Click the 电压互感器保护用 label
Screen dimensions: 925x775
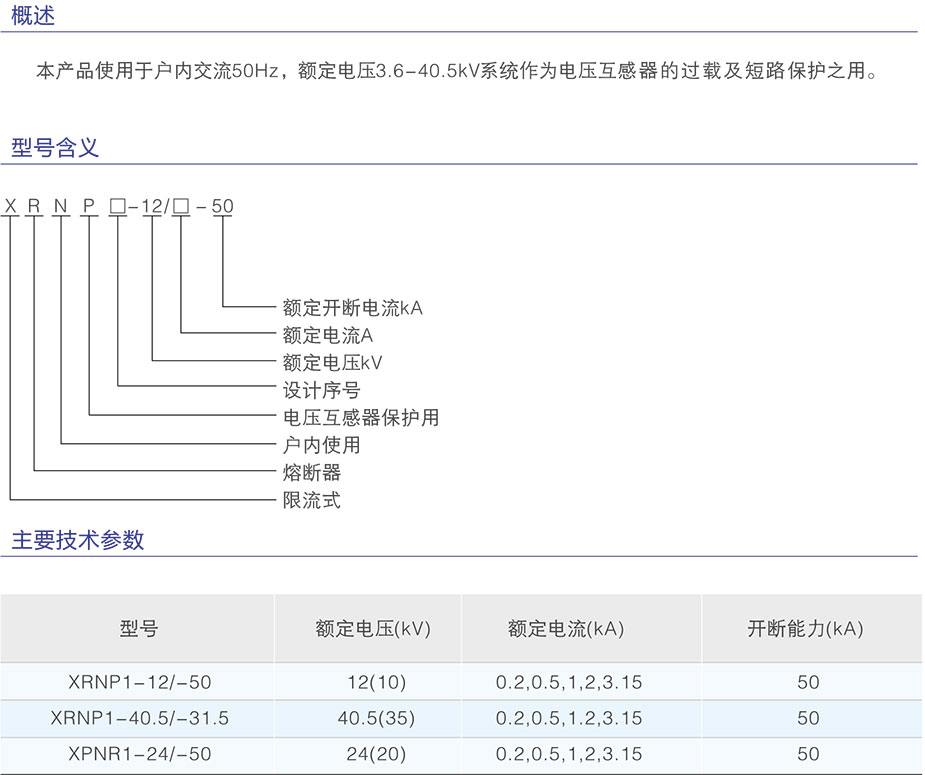click(360, 417)
